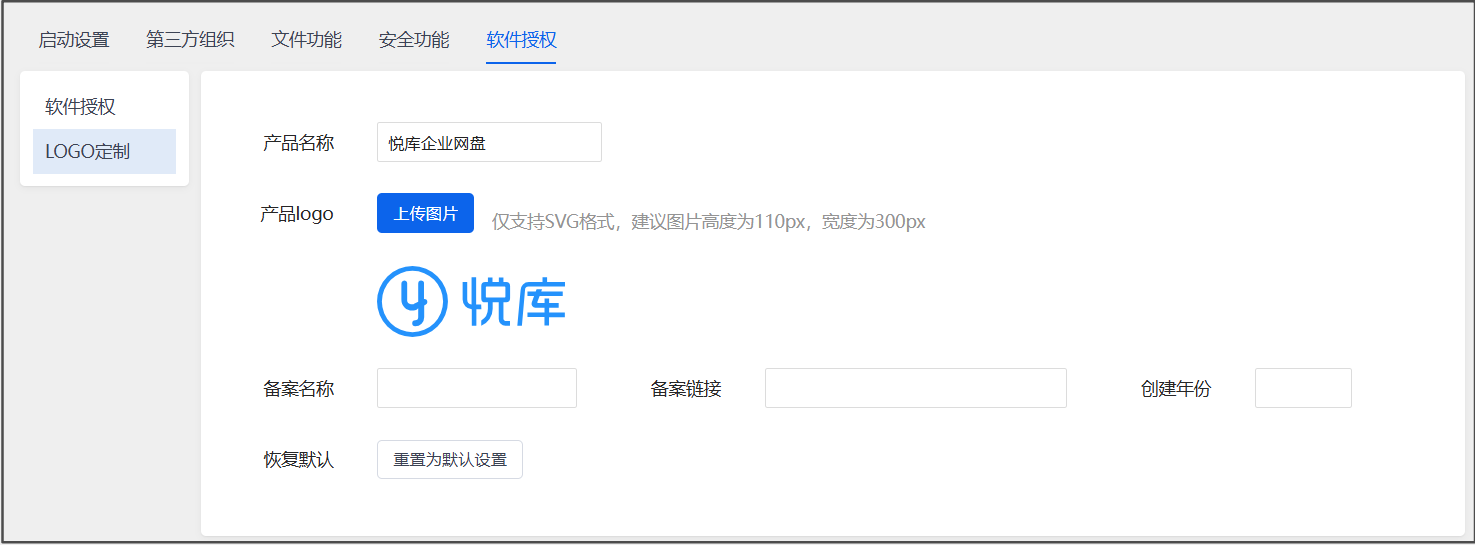1475x545 pixels.
Task: Select LOGO定制 in the sidebar
Action: pyautogui.click(x=104, y=152)
